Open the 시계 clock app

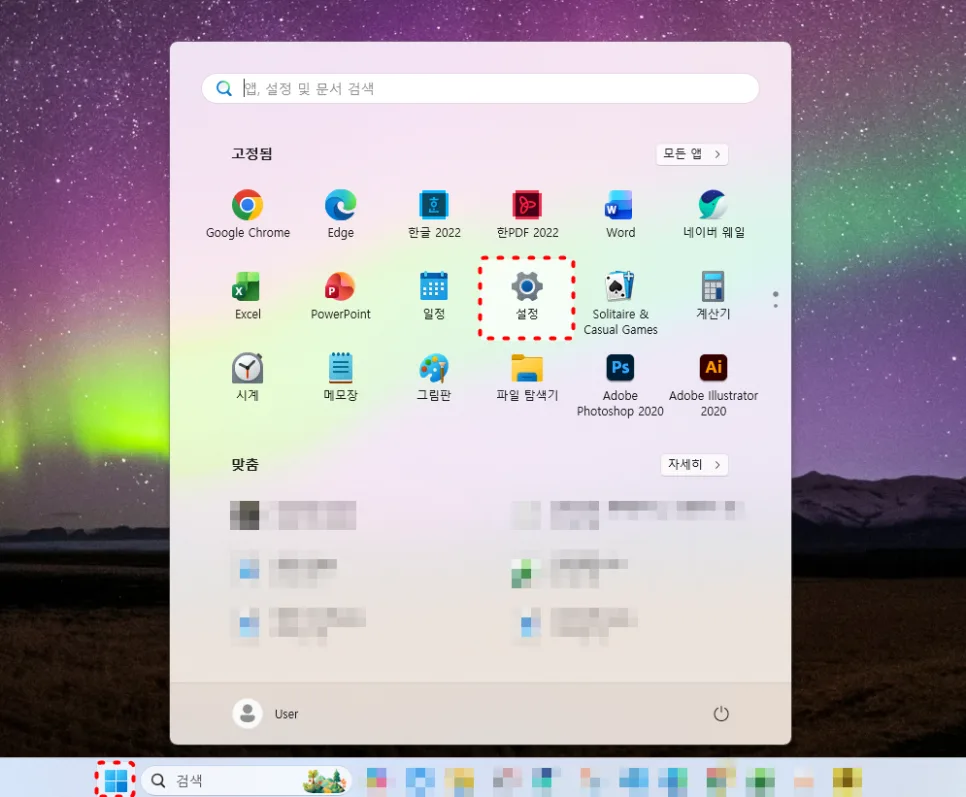click(248, 368)
